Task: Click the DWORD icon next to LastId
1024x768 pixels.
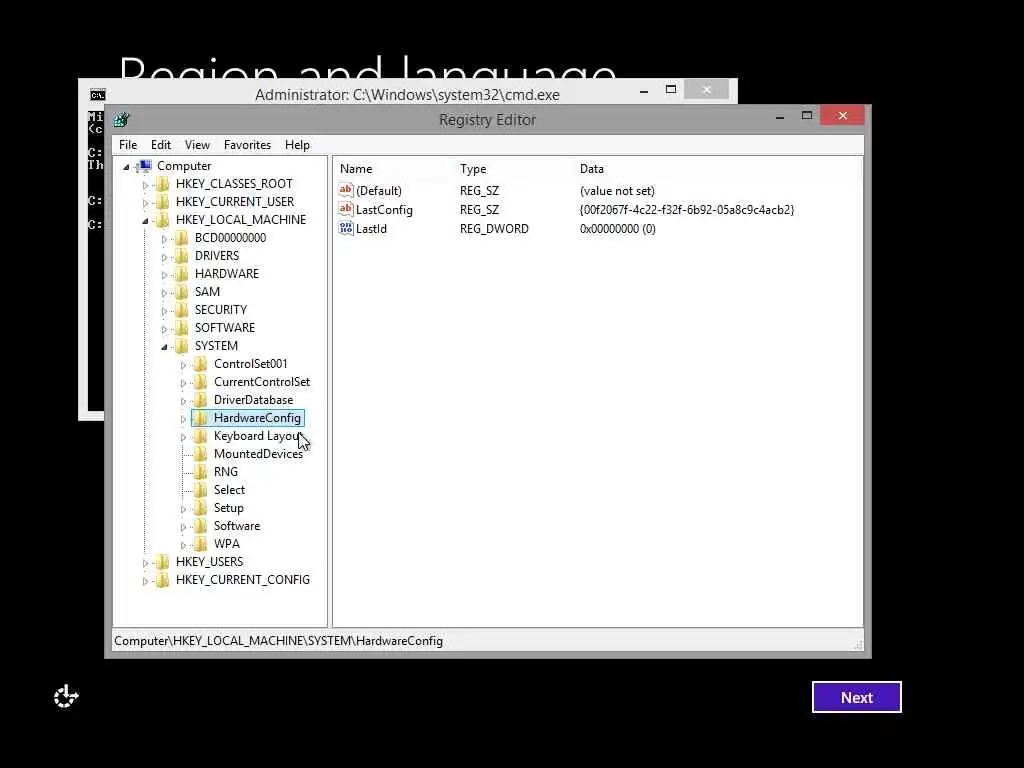Action: (x=345, y=228)
